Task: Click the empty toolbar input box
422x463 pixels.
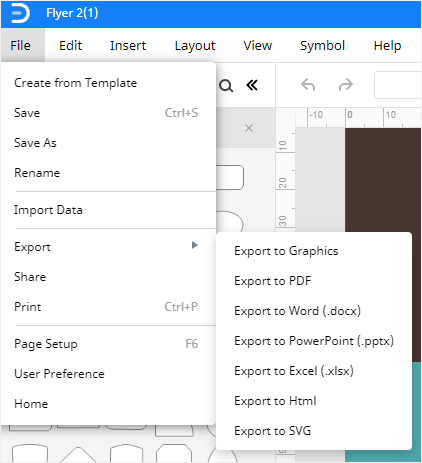Action: (398, 85)
